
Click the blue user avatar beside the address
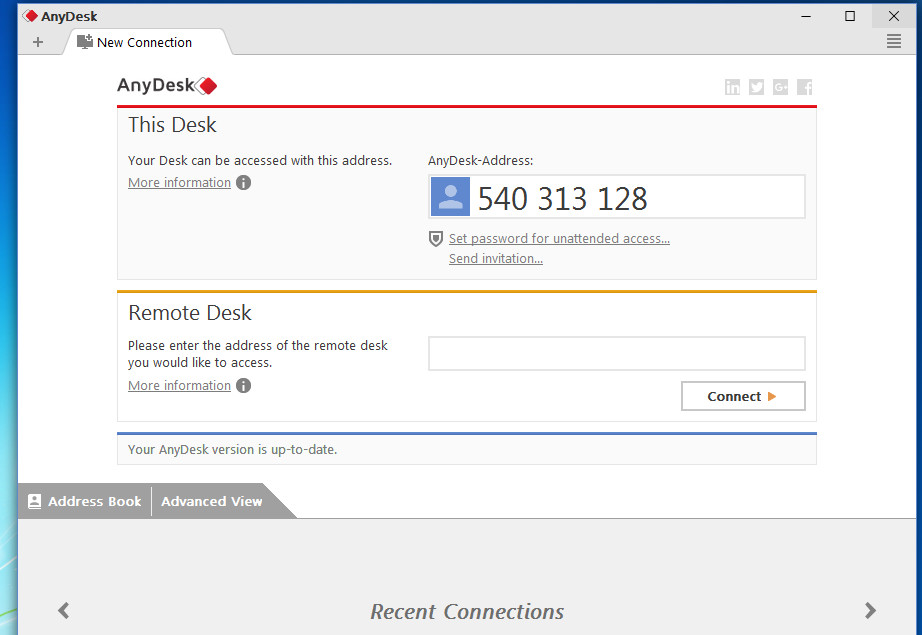(x=450, y=196)
